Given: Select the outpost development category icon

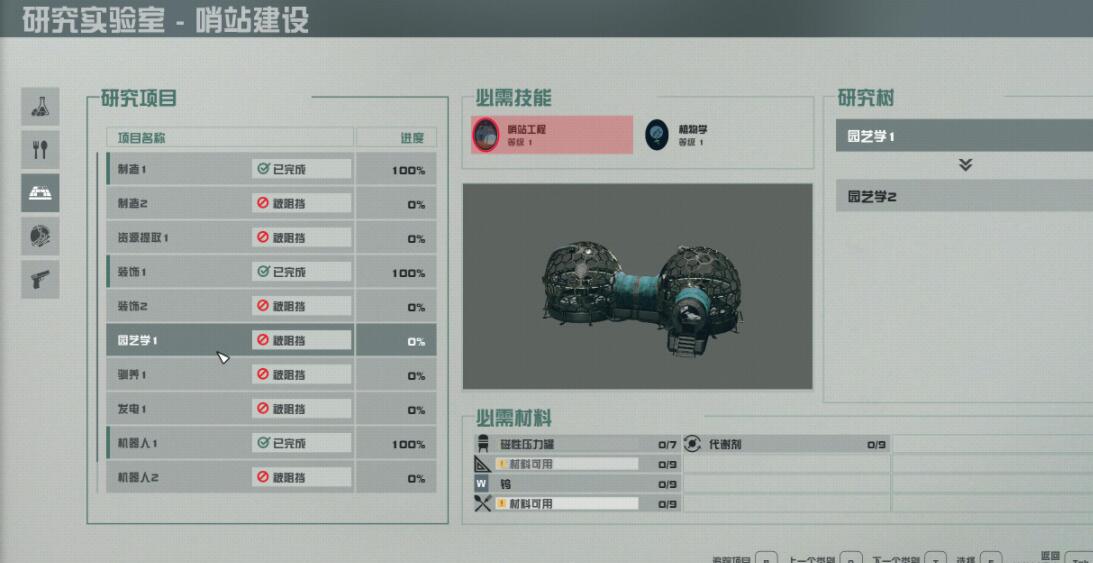Looking at the screenshot, I should [40, 193].
